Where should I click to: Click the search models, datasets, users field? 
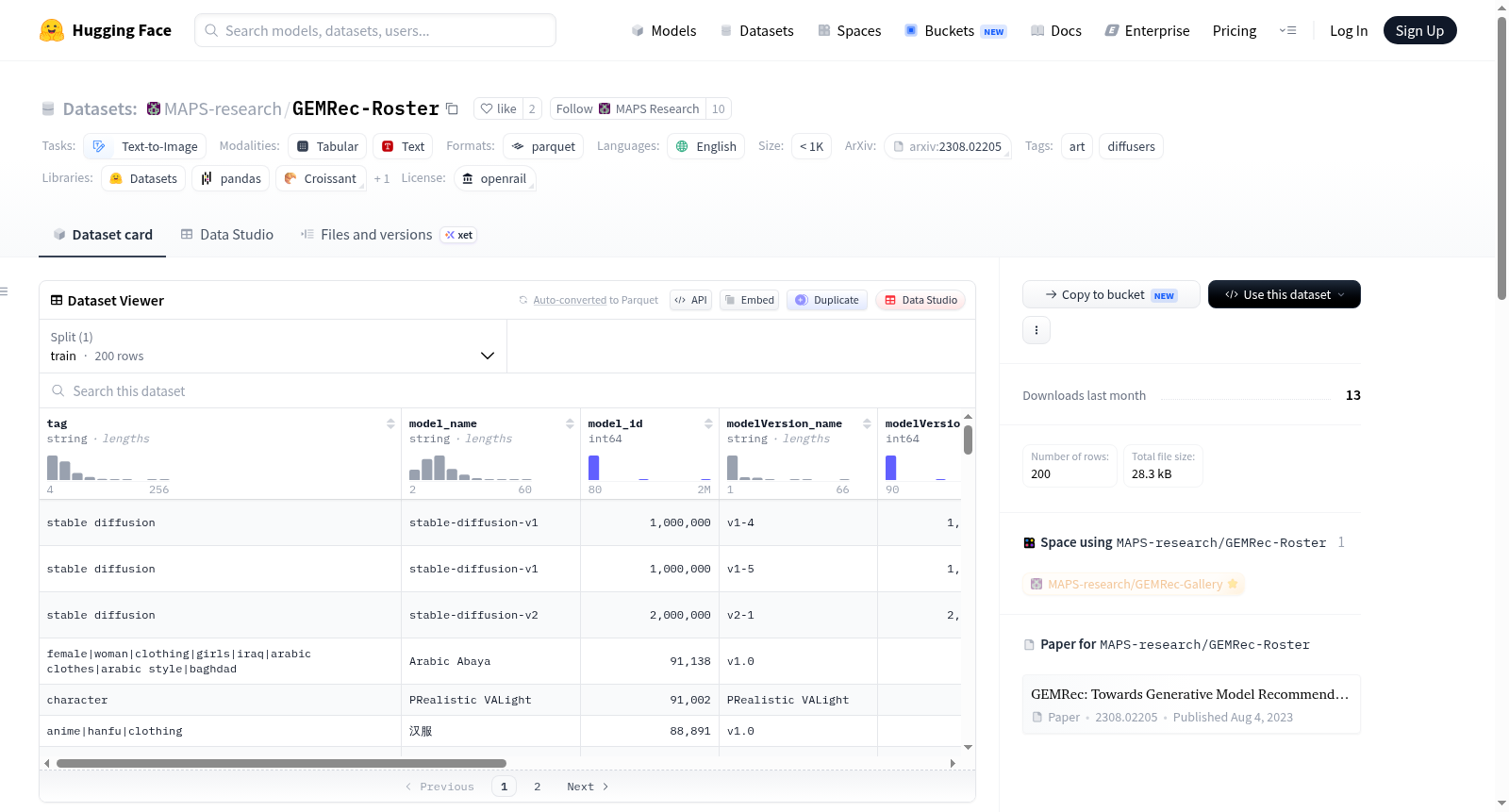375,30
